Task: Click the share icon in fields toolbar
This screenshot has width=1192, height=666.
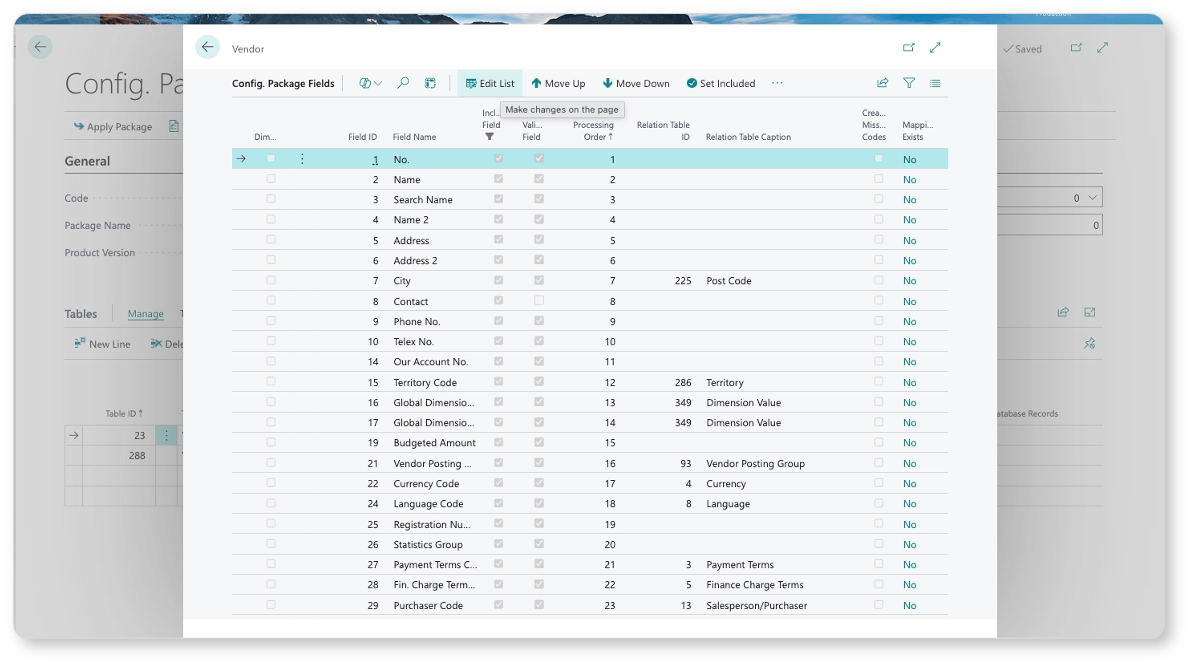Action: pyautogui.click(x=883, y=83)
